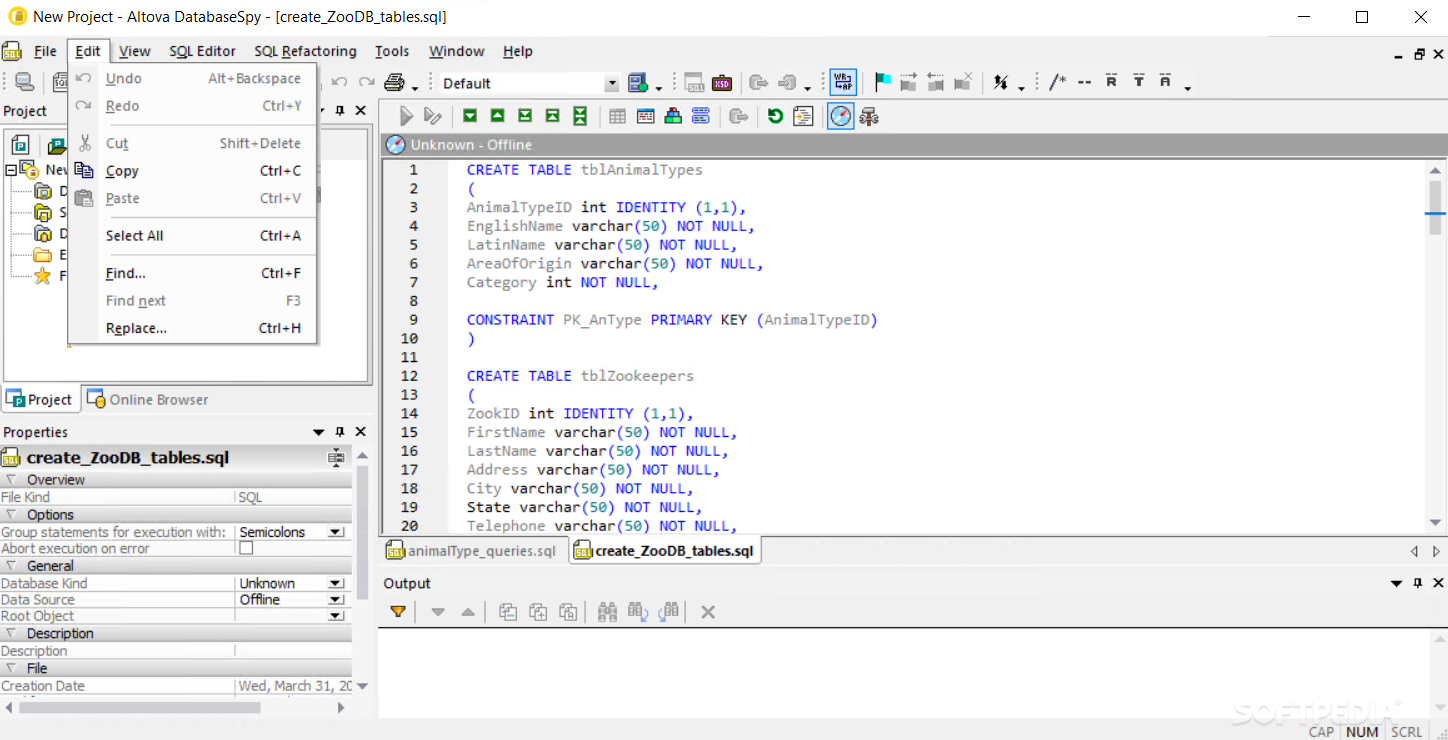Choose Select All from the Edit menu

tap(192, 236)
